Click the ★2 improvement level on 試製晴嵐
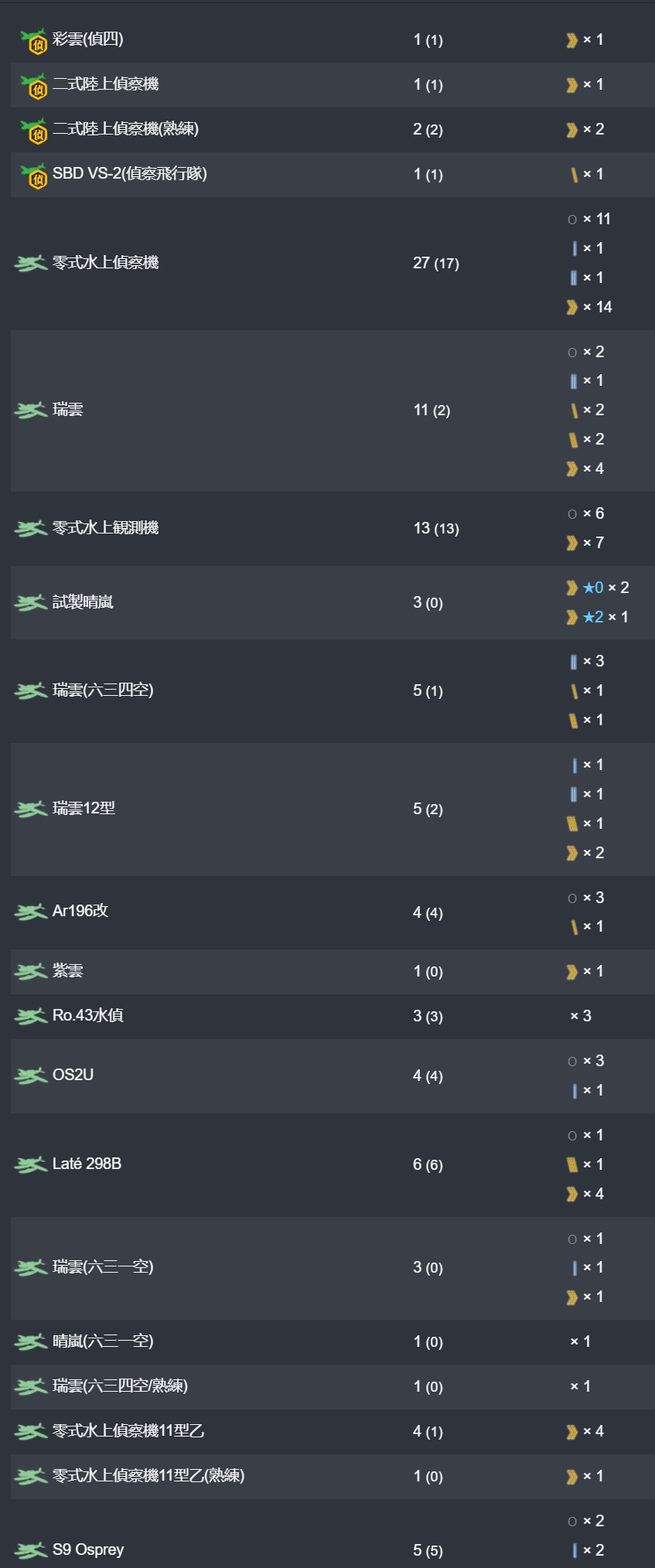The width and height of the screenshot is (655, 1568). click(x=593, y=617)
